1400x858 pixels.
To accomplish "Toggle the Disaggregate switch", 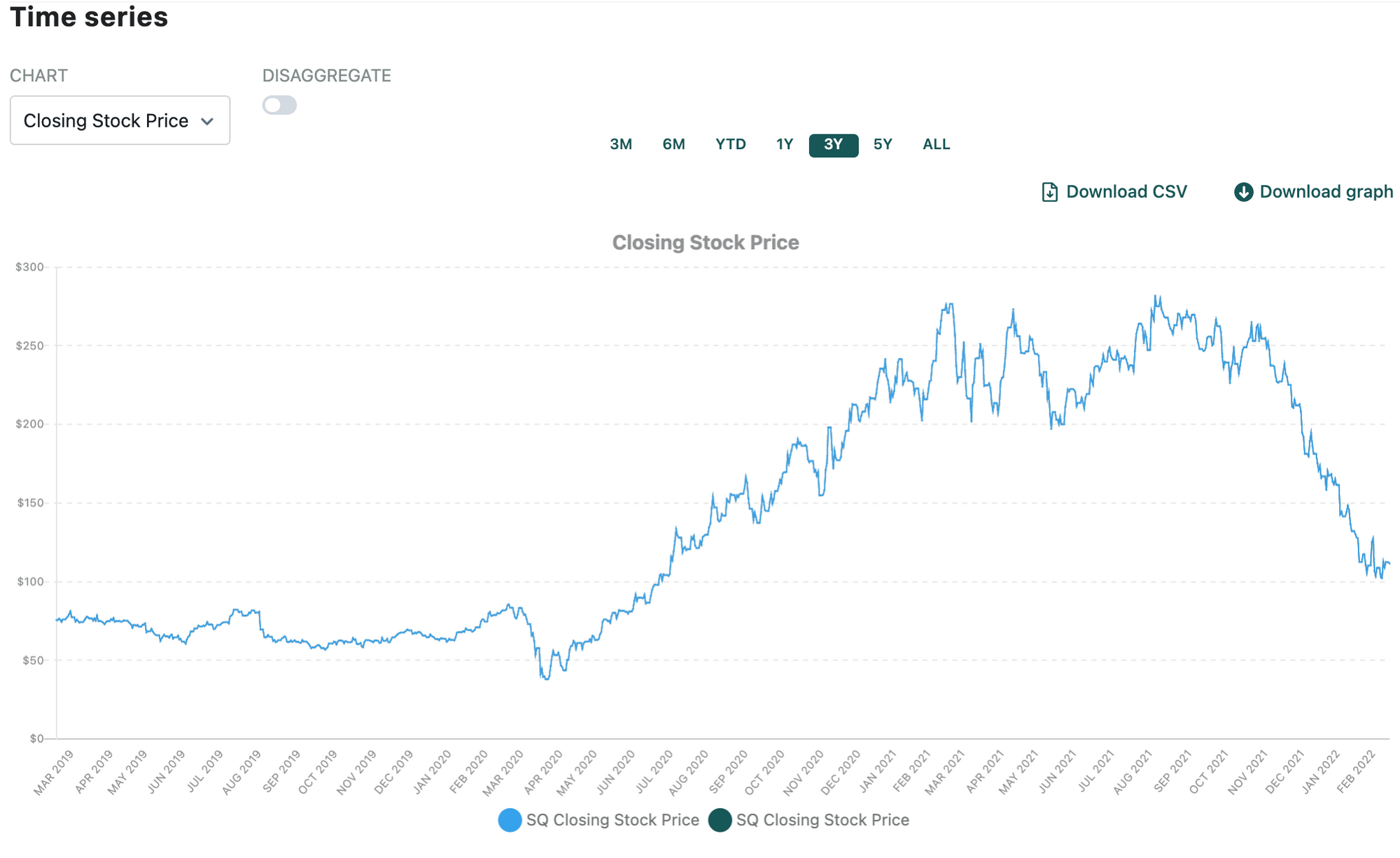I will [x=279, y=105].
